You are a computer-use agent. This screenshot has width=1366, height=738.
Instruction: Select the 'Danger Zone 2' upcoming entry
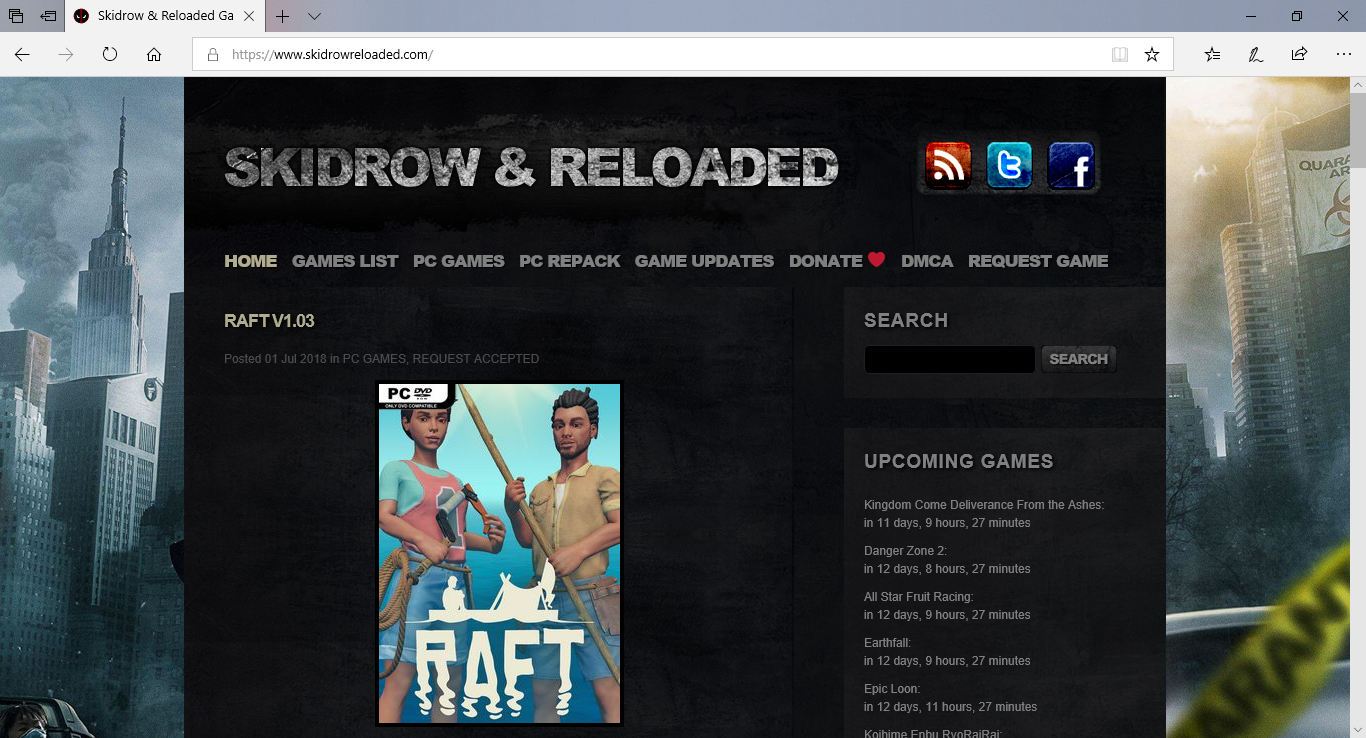905,551
